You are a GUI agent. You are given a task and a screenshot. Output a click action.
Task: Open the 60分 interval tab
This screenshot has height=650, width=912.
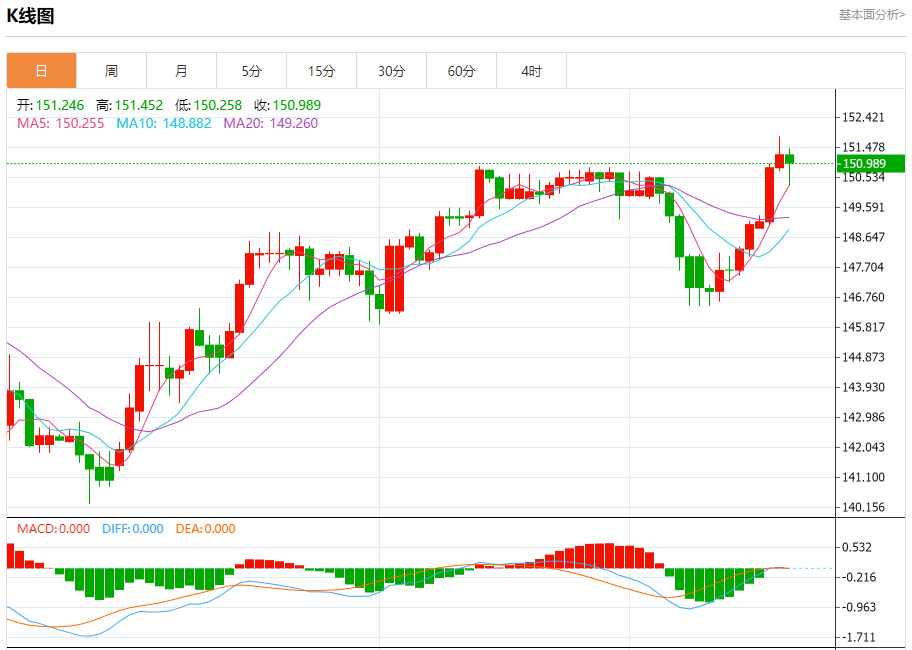tap(461, 71)
